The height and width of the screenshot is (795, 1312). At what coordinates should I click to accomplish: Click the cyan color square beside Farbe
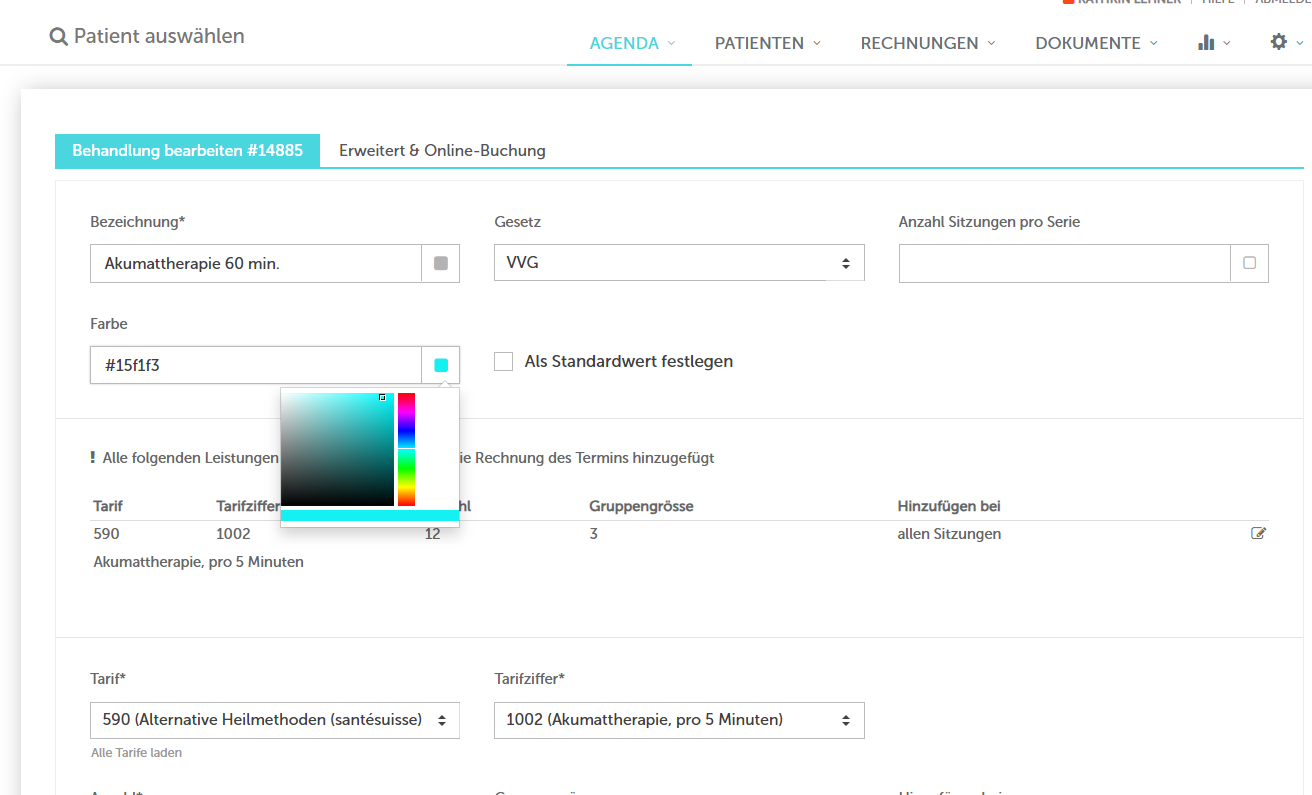pos(441,365)
